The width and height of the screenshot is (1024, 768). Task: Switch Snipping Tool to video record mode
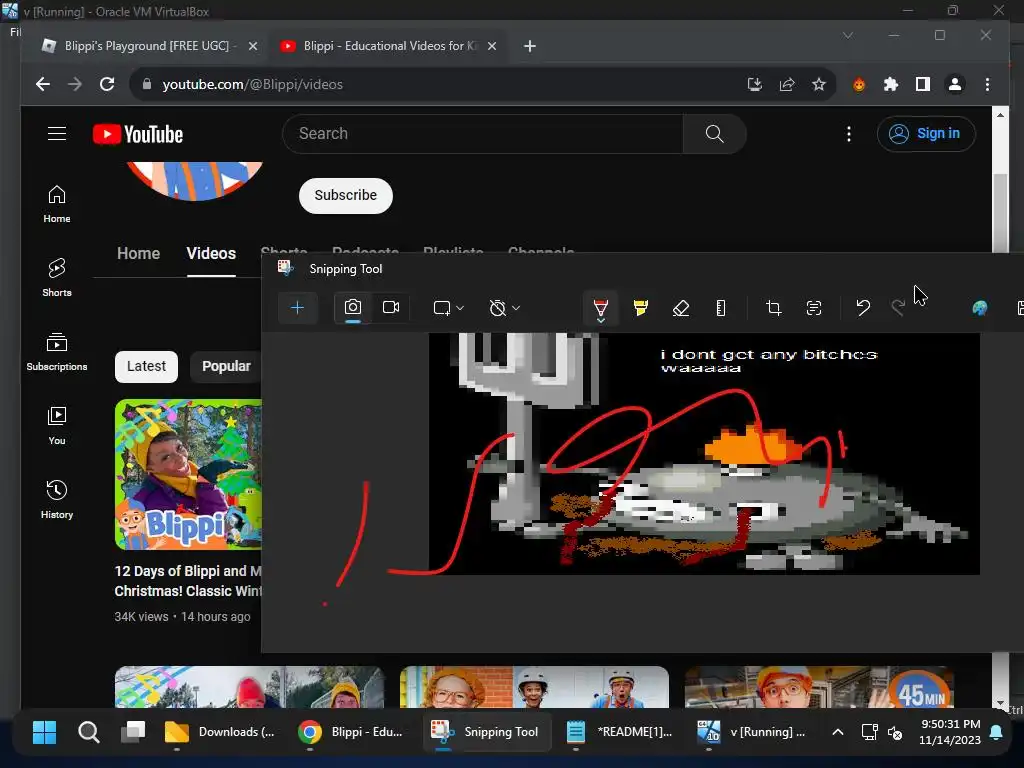(391, 308)
